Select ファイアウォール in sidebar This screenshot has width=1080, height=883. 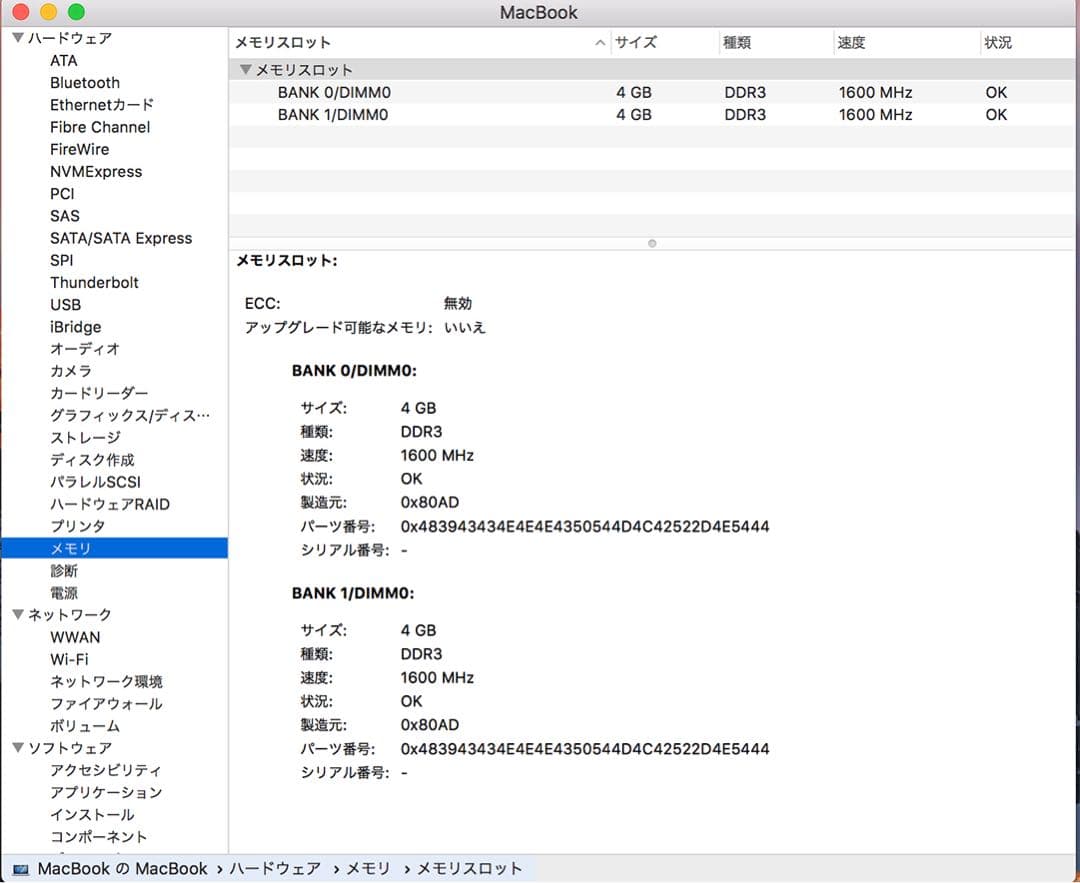point(107,703)
